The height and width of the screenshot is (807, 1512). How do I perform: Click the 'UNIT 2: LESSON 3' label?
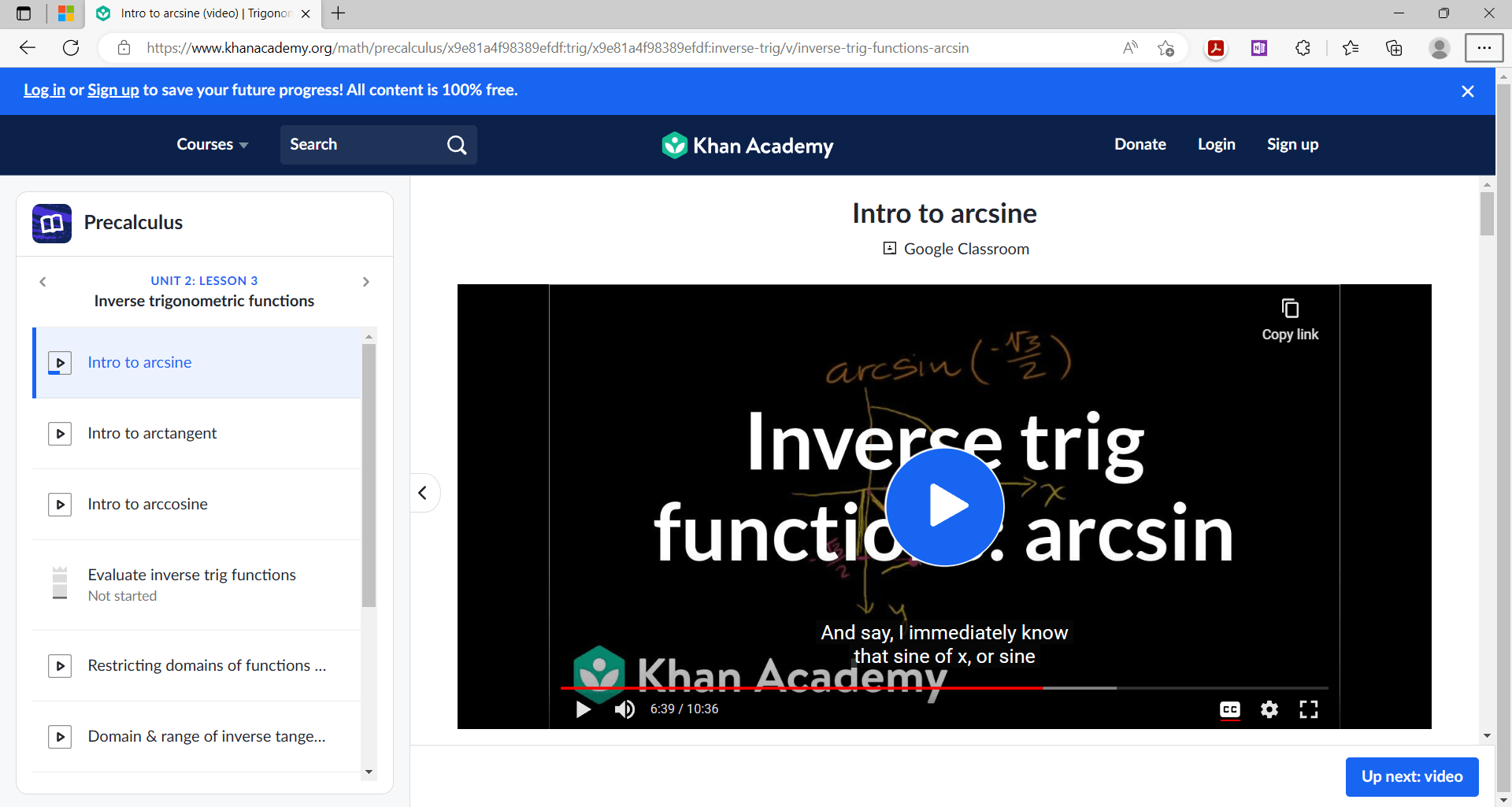[204, 281]
